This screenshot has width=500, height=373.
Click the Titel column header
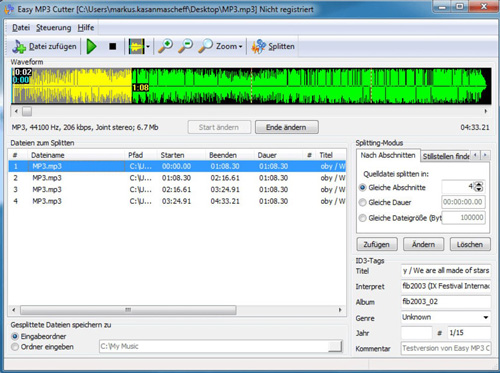(x=332, y=155)
